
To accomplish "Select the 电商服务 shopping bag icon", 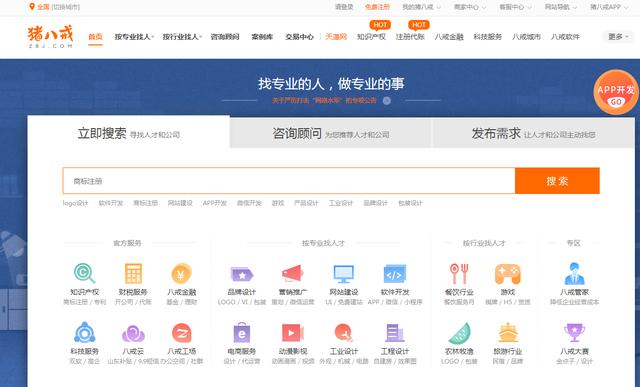I will 242,333.
